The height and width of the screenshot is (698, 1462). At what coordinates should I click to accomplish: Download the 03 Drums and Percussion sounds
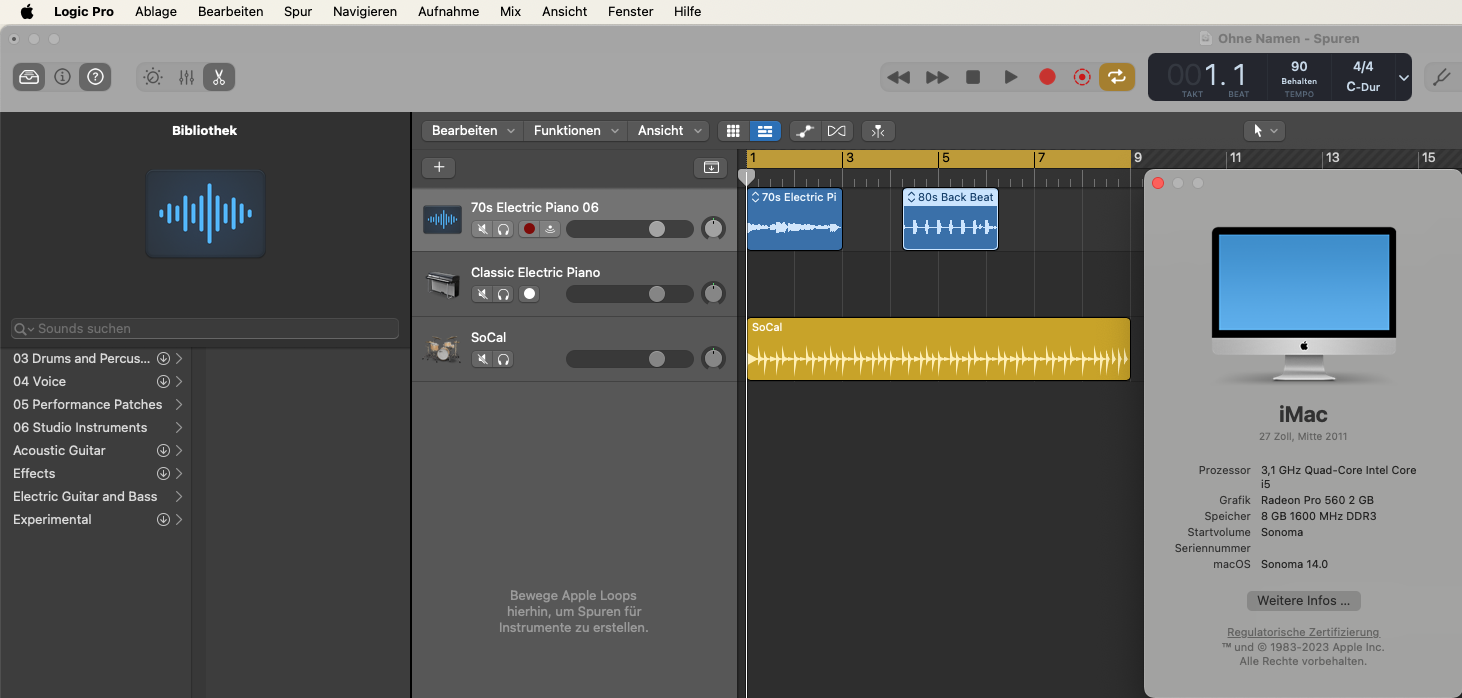(x=163, y=358)
